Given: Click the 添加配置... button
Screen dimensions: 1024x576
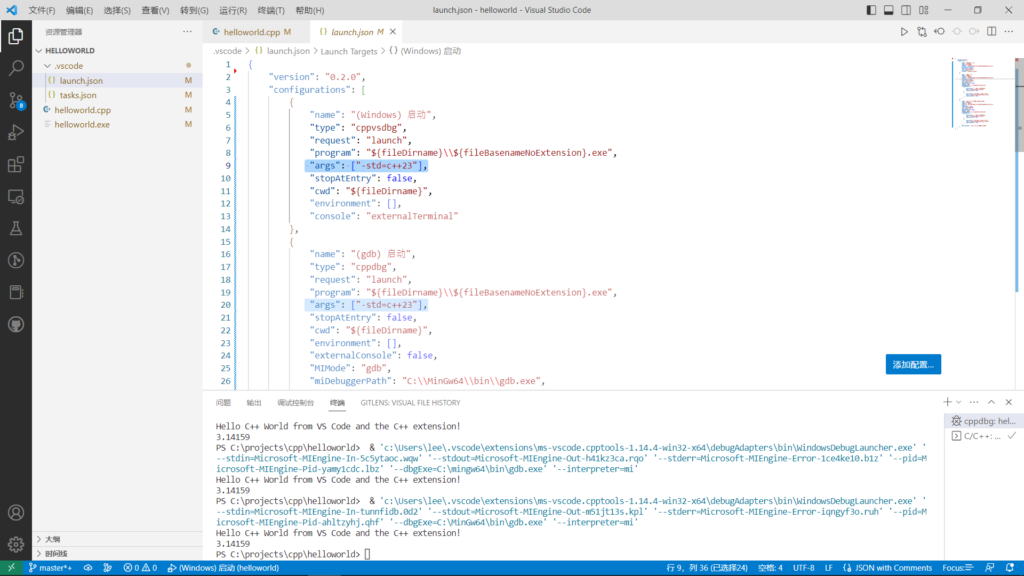Looking at the screenshot, I should (912, 365).
